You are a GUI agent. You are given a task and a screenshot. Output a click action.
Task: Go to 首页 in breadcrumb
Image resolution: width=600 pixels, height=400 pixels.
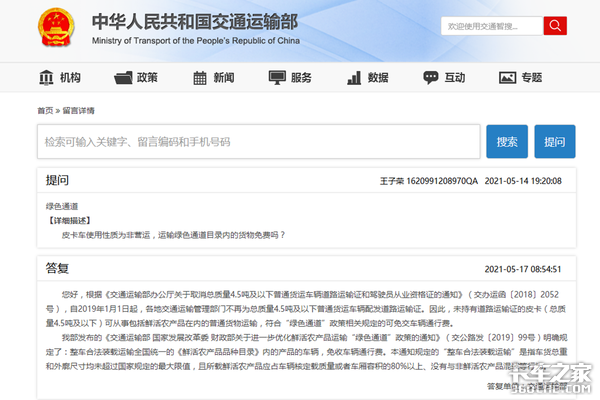point(45,111)
